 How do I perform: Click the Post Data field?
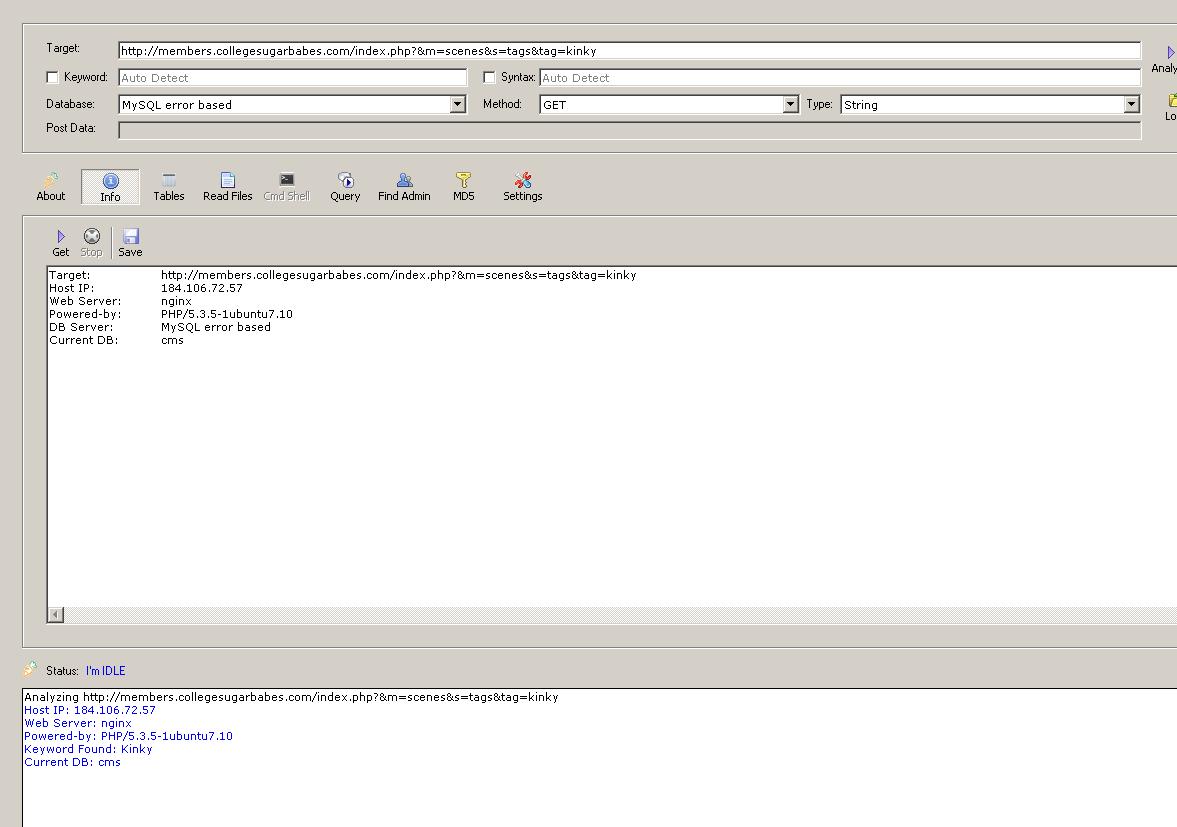pyautogui.click(x=630, y=130)
